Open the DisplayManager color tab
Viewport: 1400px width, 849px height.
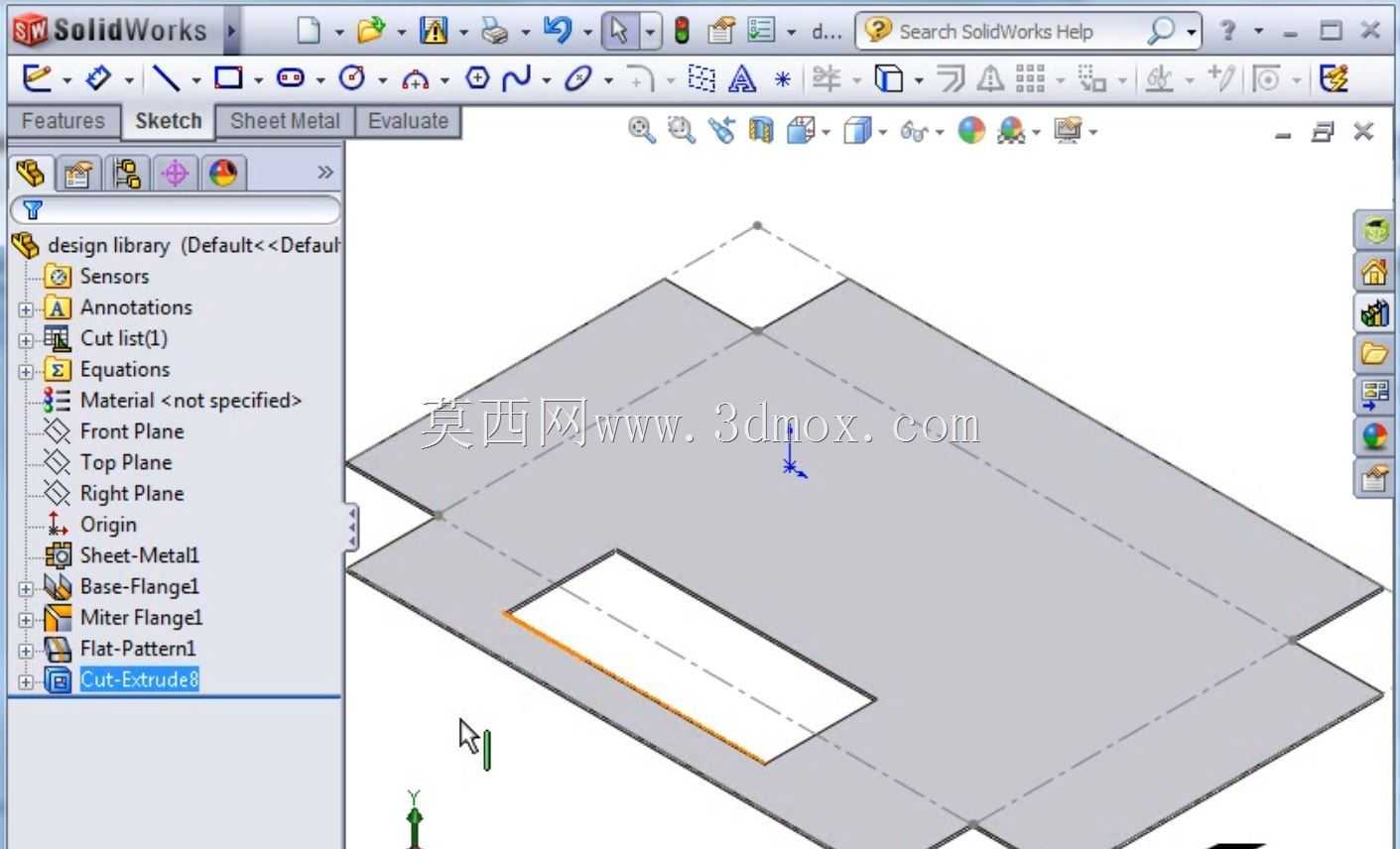223,175
